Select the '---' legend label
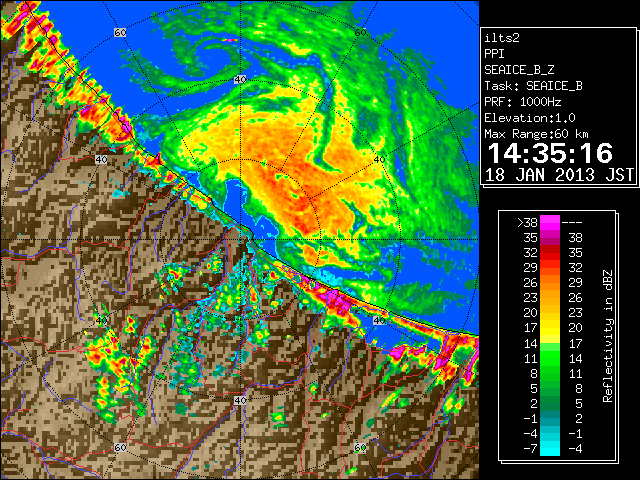The width and height of the screenshot is (640, 480). tap(572, 223)
